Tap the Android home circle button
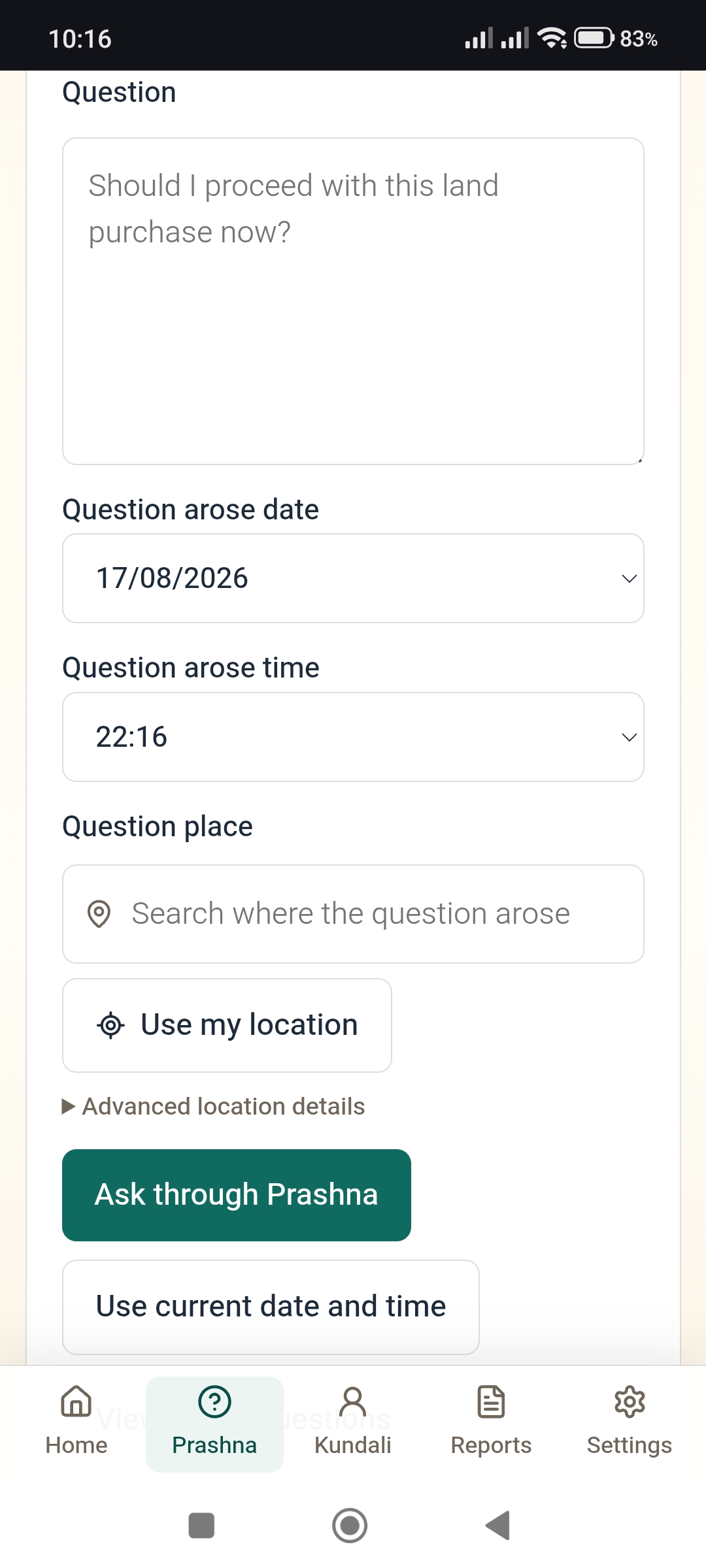This screenshot has height=1568, width=706. pyautogui.click(x=350, y=1526)
